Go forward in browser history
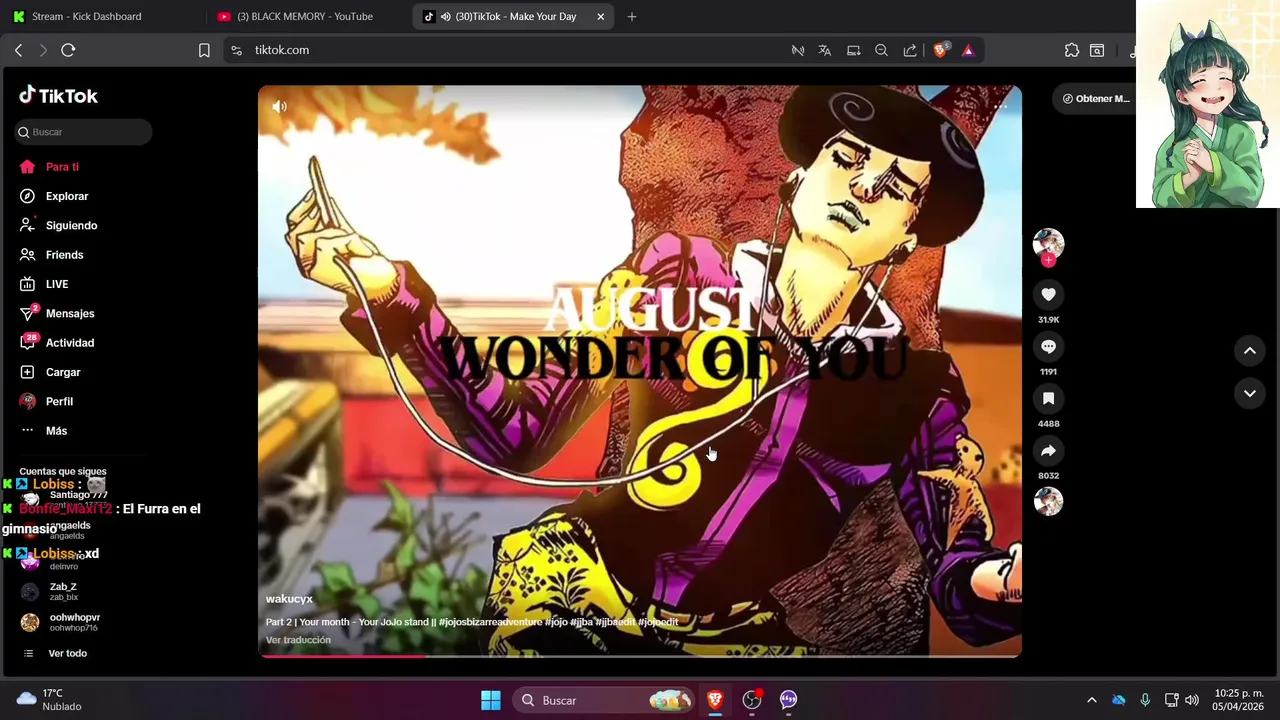The width and height of the screenshot is (1280, 720). pos(43,50)
